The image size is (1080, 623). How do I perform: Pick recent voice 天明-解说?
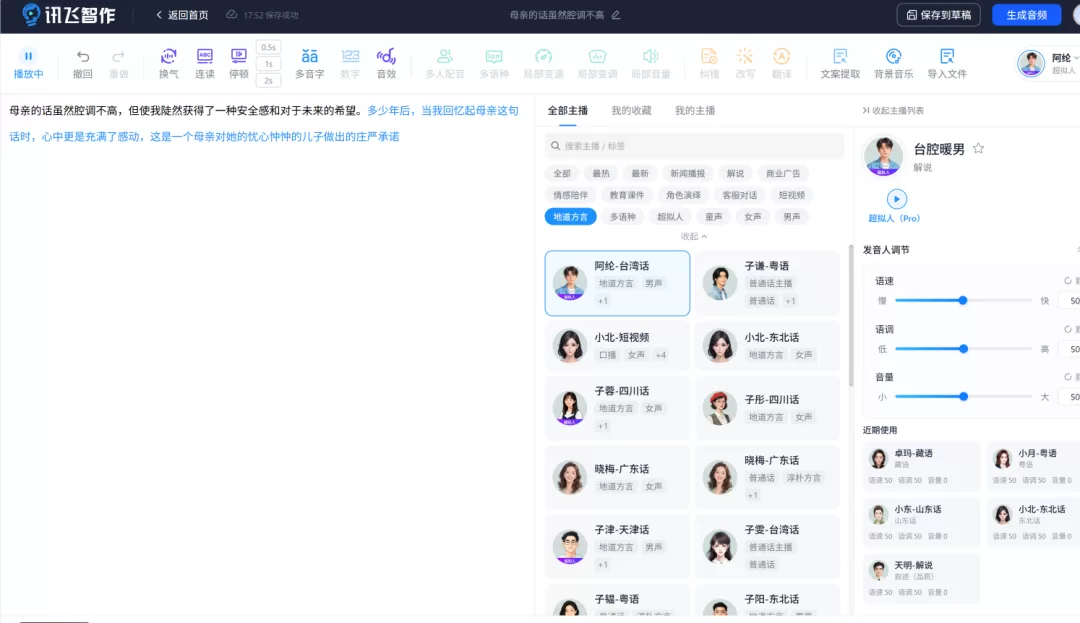click(921, 578)
